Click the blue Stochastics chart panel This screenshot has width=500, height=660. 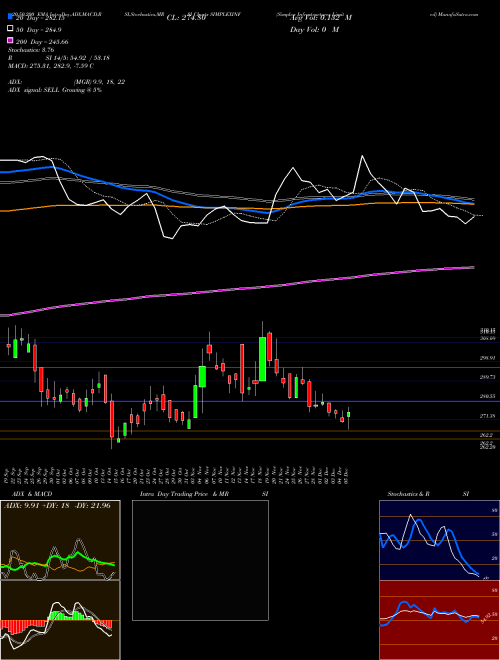click(x=439, y=540)
